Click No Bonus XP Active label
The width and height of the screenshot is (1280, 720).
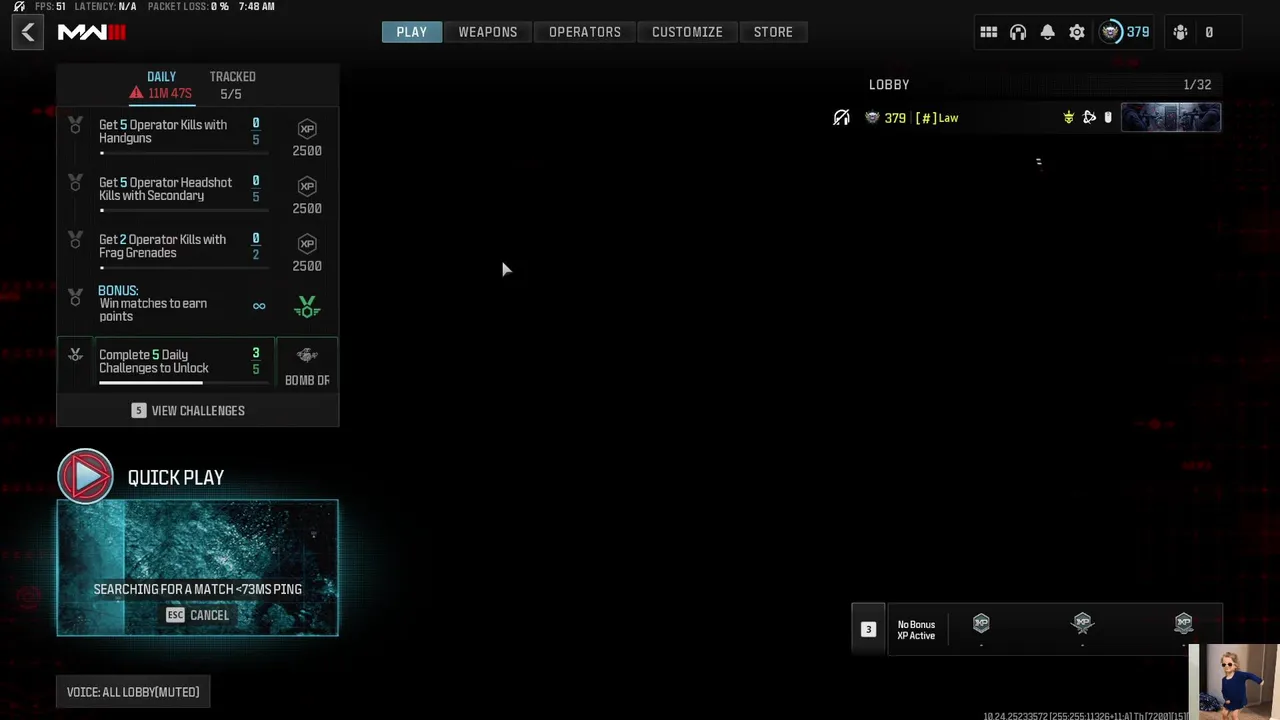pyautogui.click(x=916, y=630)
